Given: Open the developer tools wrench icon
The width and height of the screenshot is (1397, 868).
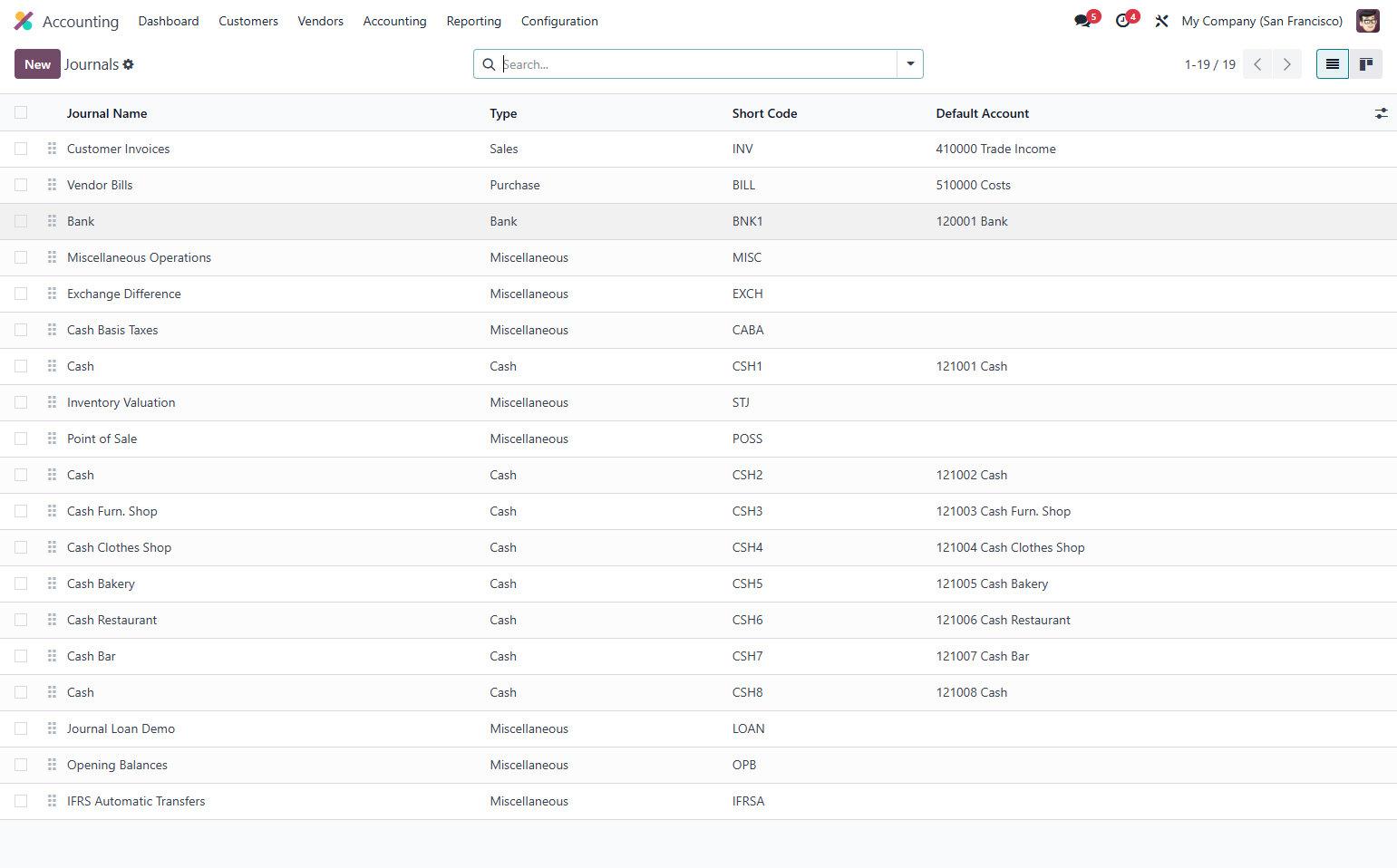Looking at the screenshot, I should point(1161,21).
